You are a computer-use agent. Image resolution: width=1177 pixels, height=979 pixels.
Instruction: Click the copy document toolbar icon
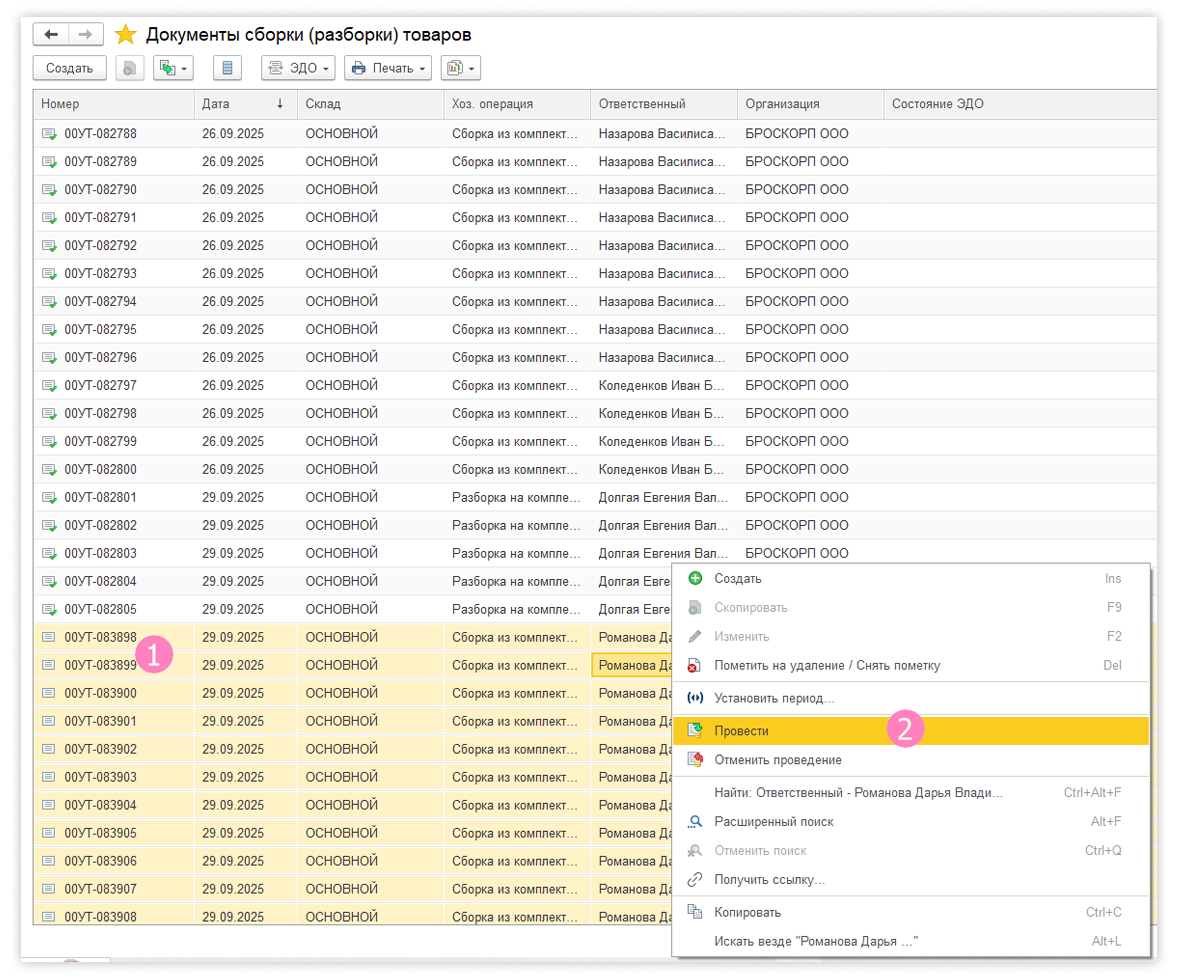pos(130,68)
